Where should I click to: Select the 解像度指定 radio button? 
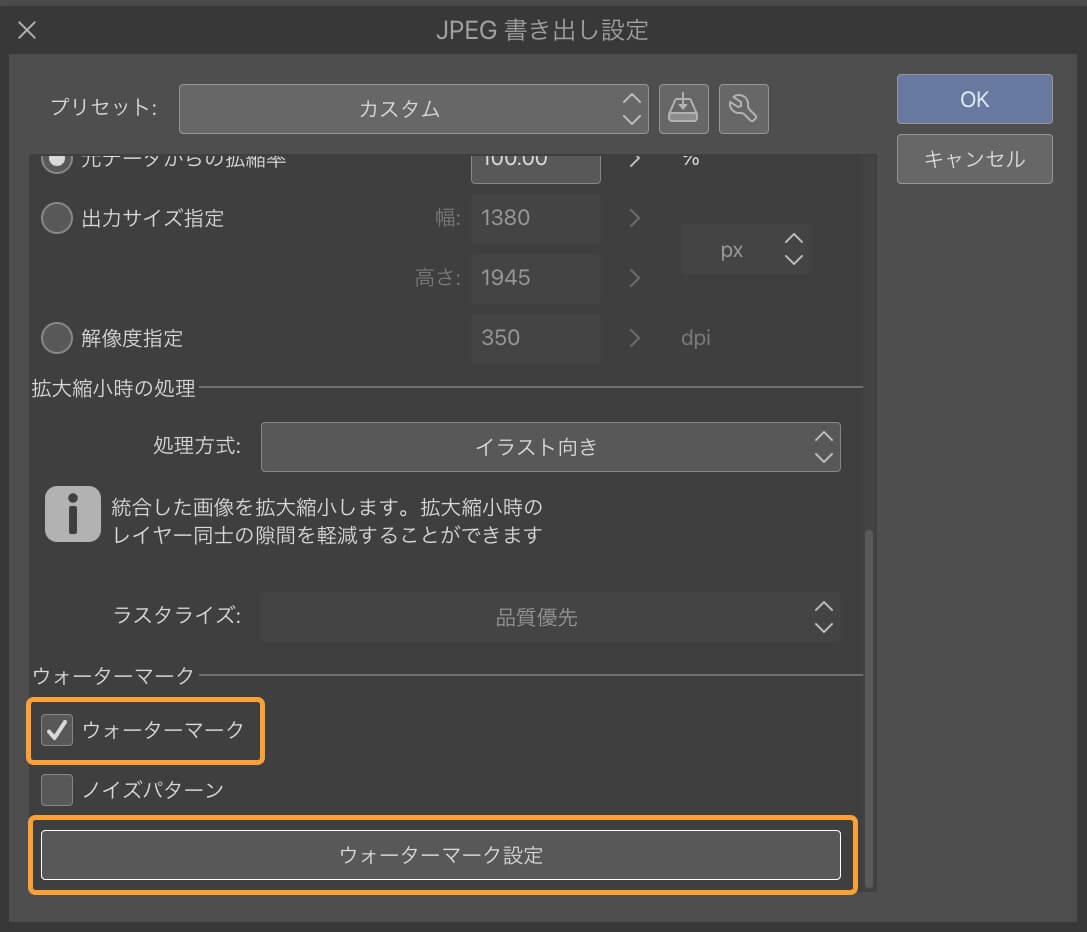click(x=56, y=338)
